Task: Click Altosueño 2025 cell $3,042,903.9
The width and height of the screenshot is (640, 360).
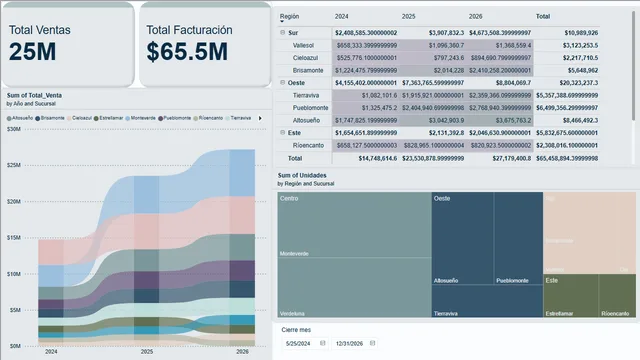Action: (x=447, y=120)
